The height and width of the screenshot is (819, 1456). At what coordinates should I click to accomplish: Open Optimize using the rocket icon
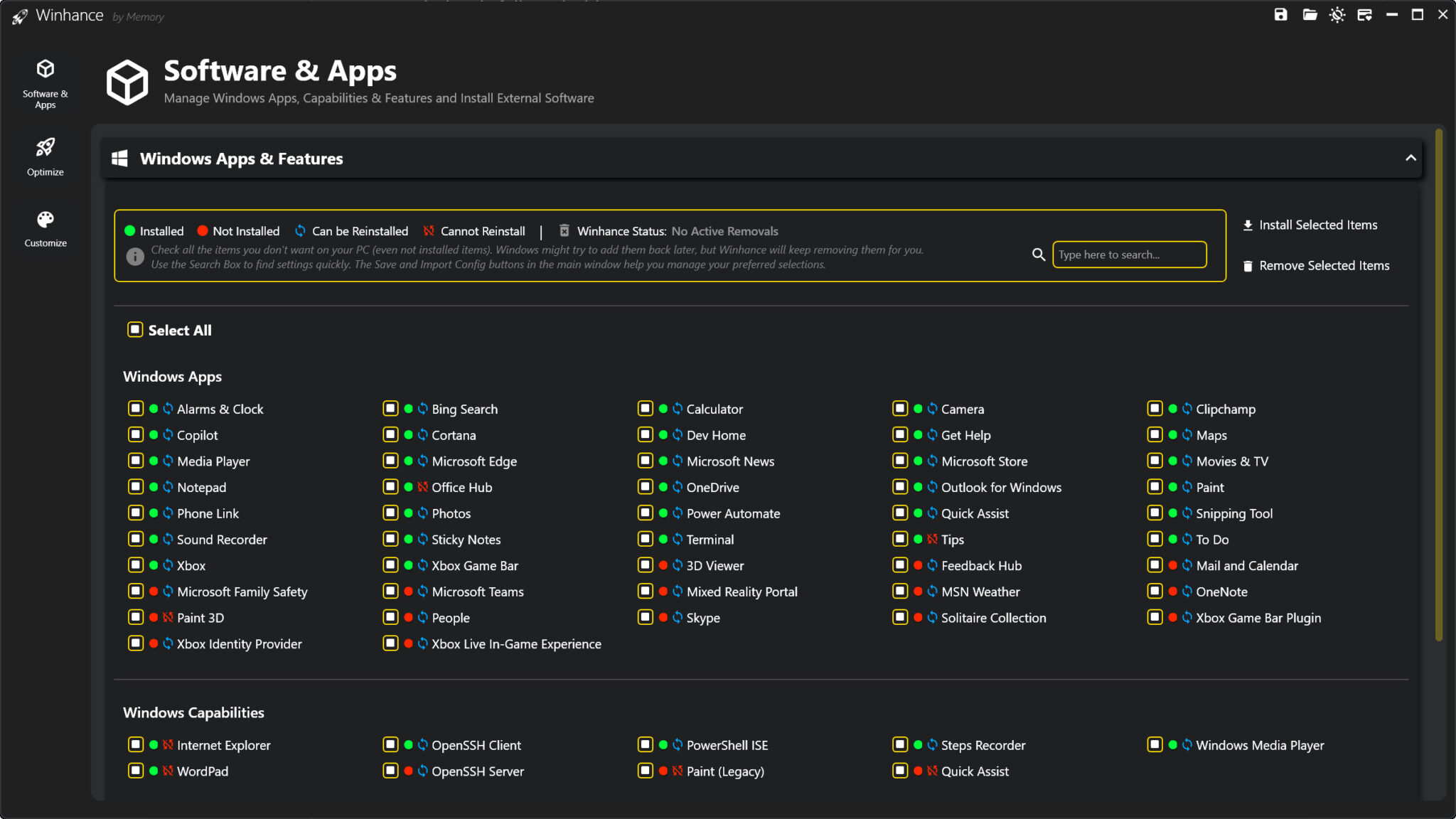click(x=45, y=148)
